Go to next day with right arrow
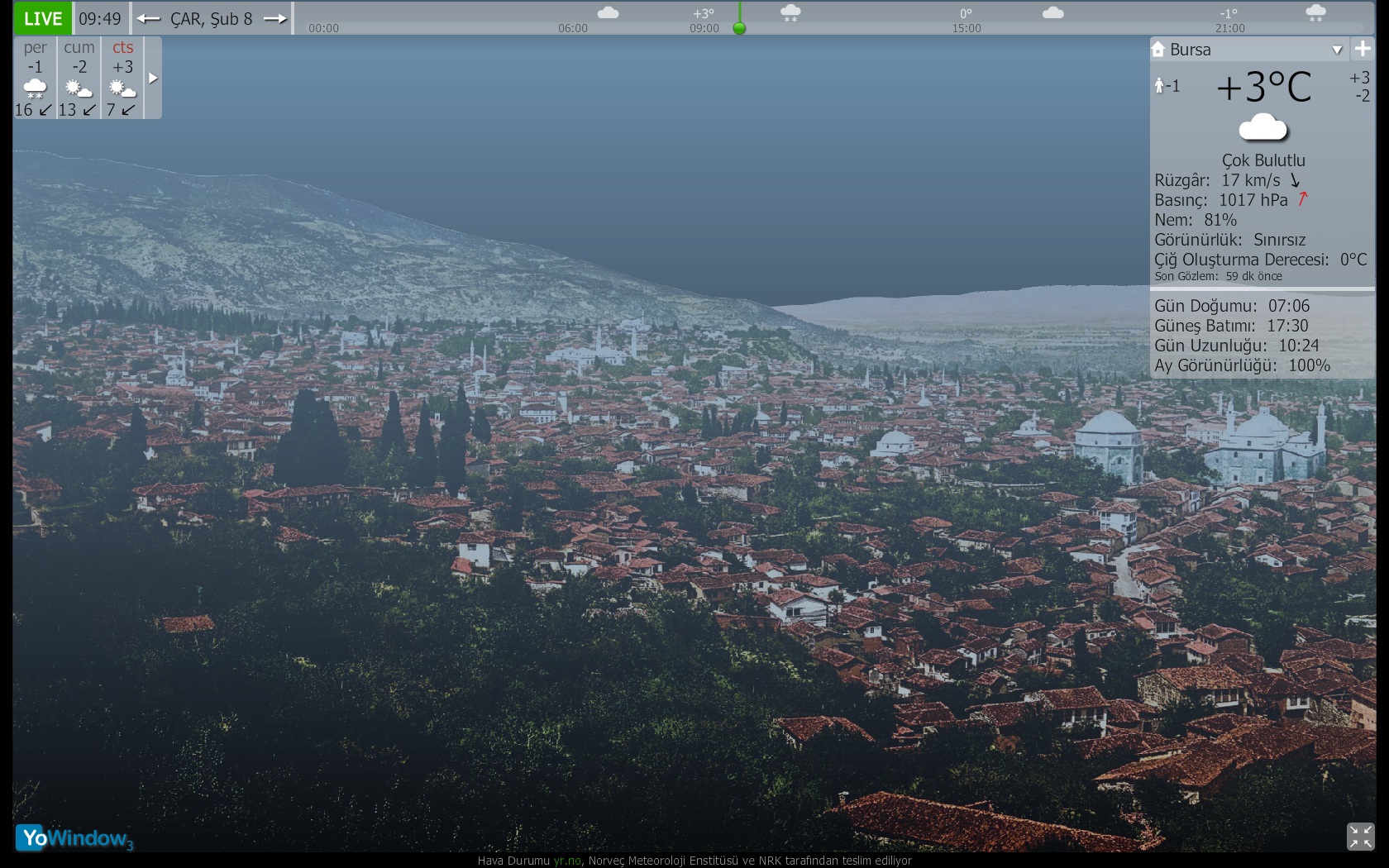Viewport: 1389px width, 868px height. pyautogui.click(x=275, y=18)
